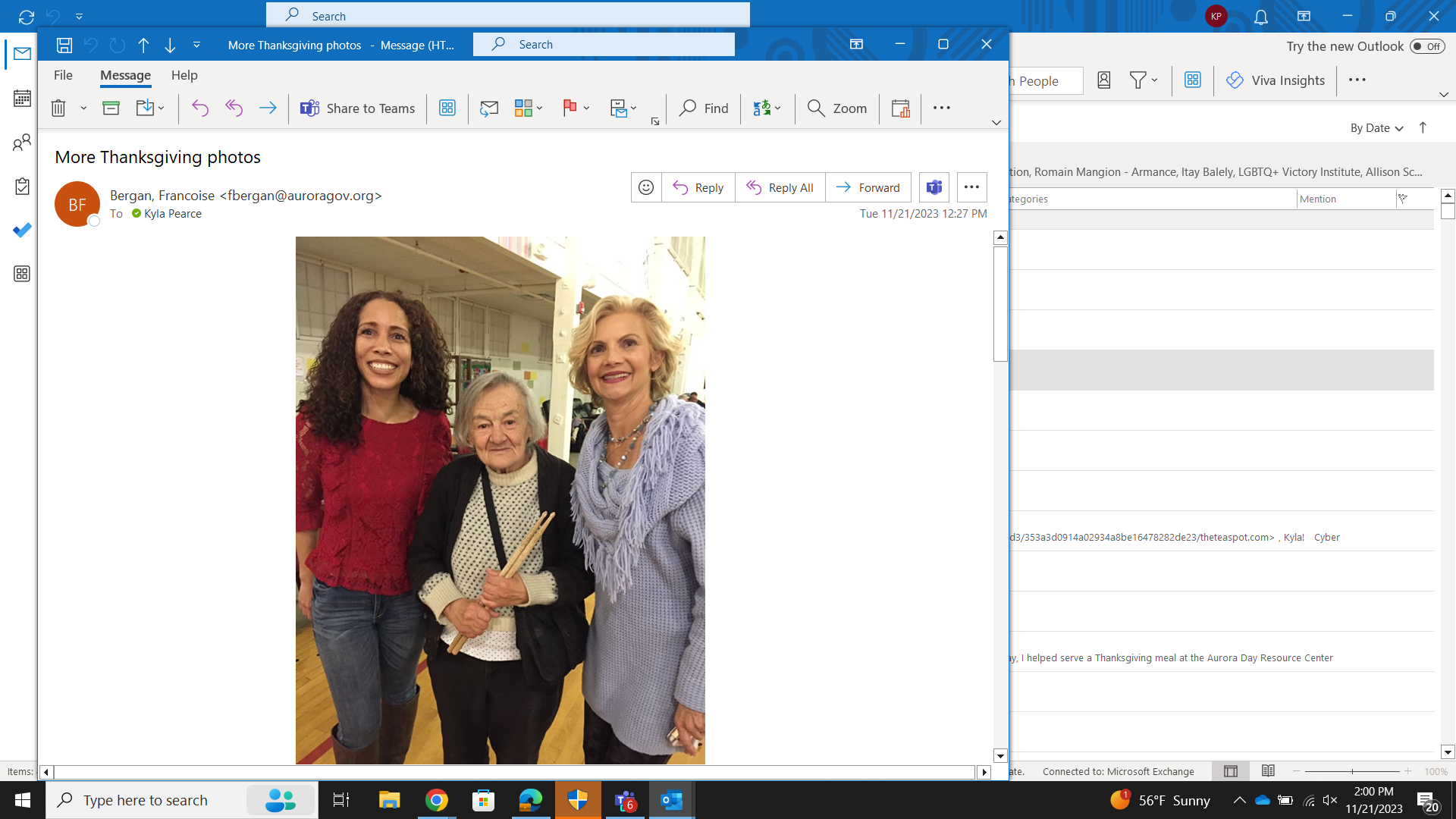This screenshot has height=819, width=1456.
Task: Toggle the Try the new Outlook switch
Action: 1426,46
